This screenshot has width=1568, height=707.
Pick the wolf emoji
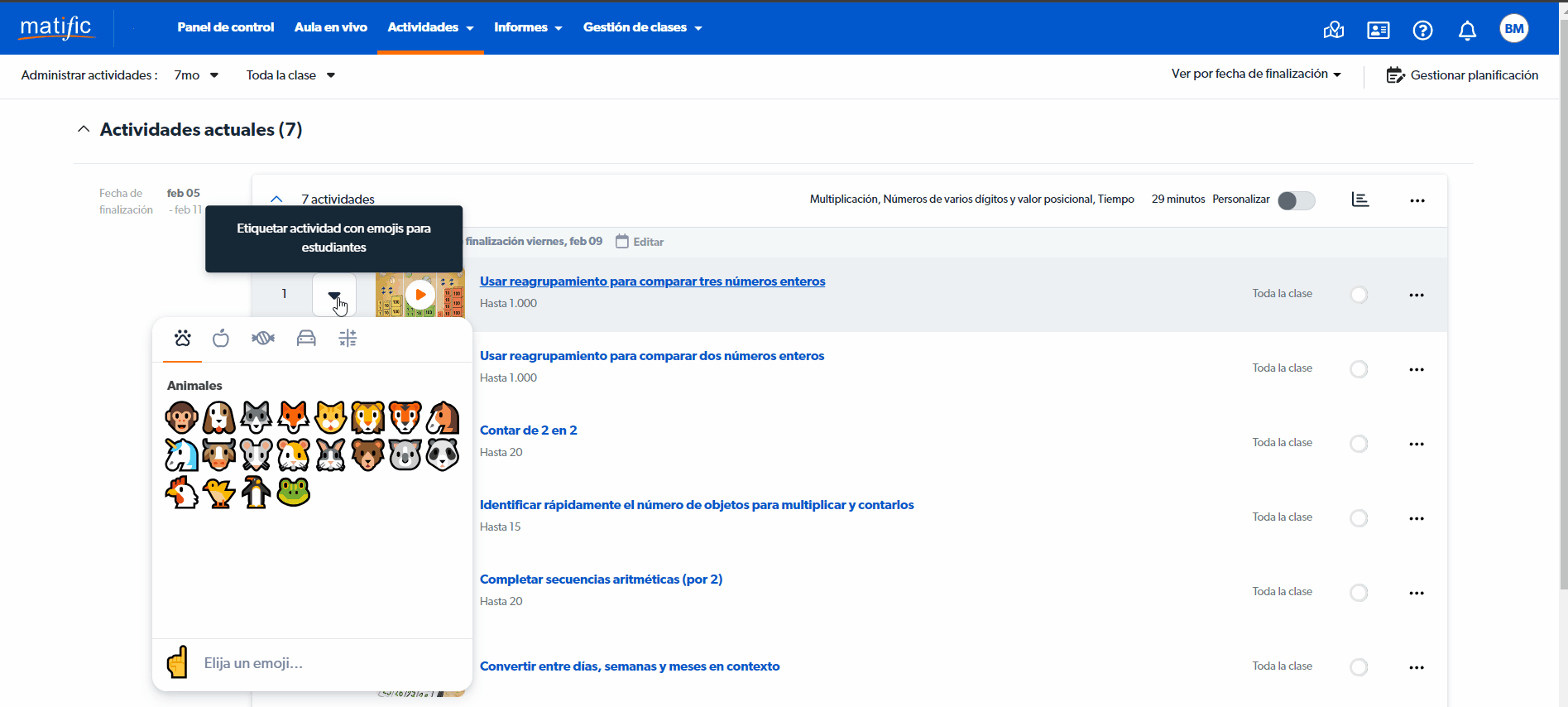pos(257,417)
